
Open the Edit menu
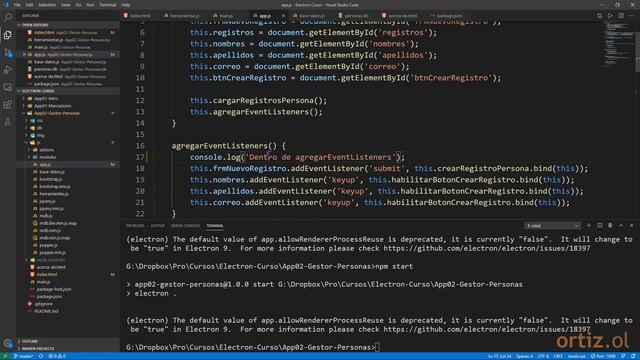[29, 5]
